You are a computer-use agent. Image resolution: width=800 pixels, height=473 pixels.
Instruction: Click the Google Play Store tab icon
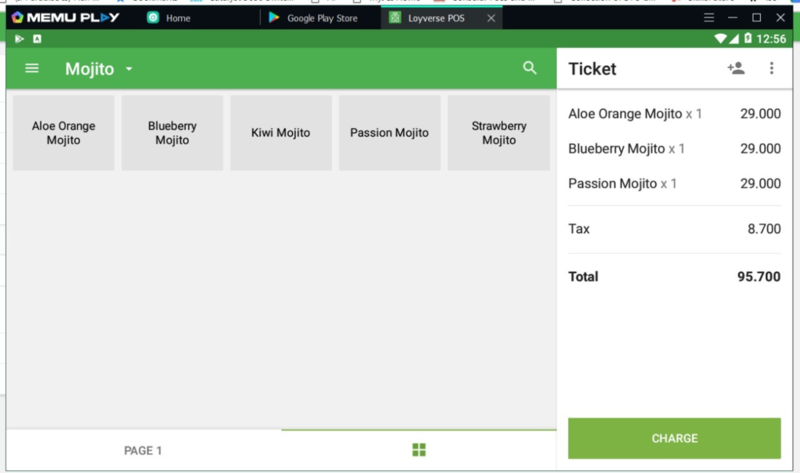pos(273,18)
